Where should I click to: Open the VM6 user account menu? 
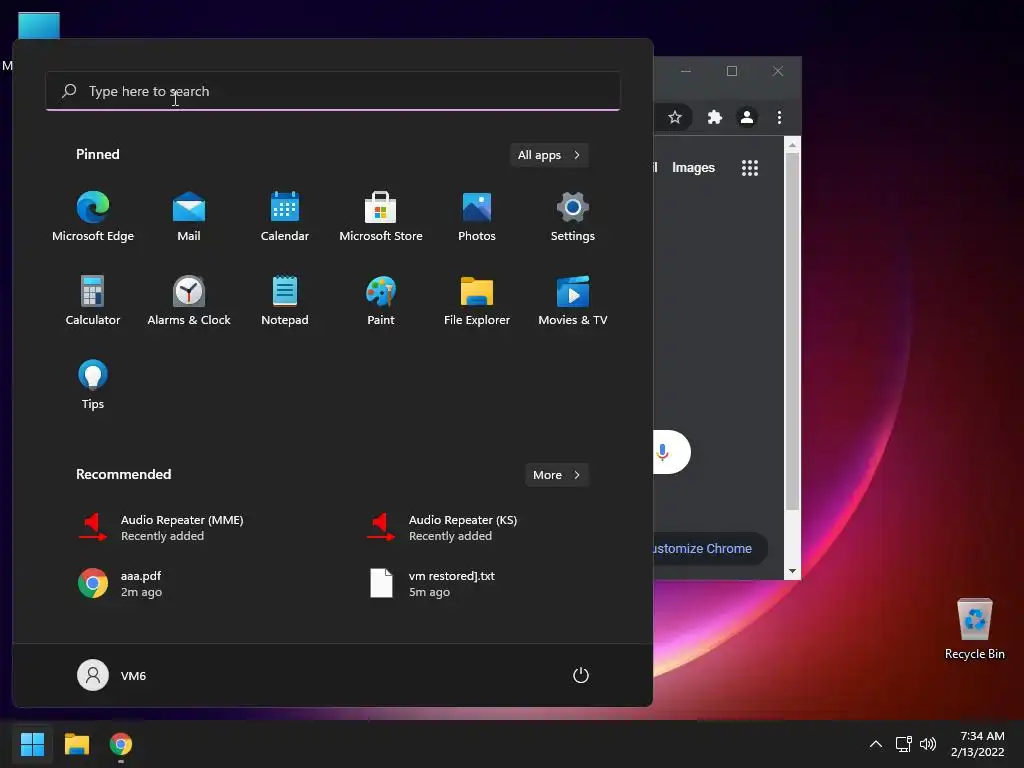[112, 675]
